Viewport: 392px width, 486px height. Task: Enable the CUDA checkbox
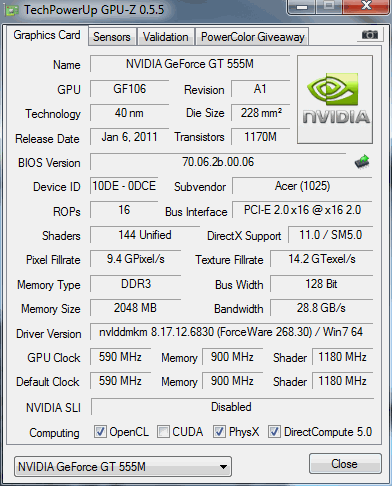coord(163,431)
